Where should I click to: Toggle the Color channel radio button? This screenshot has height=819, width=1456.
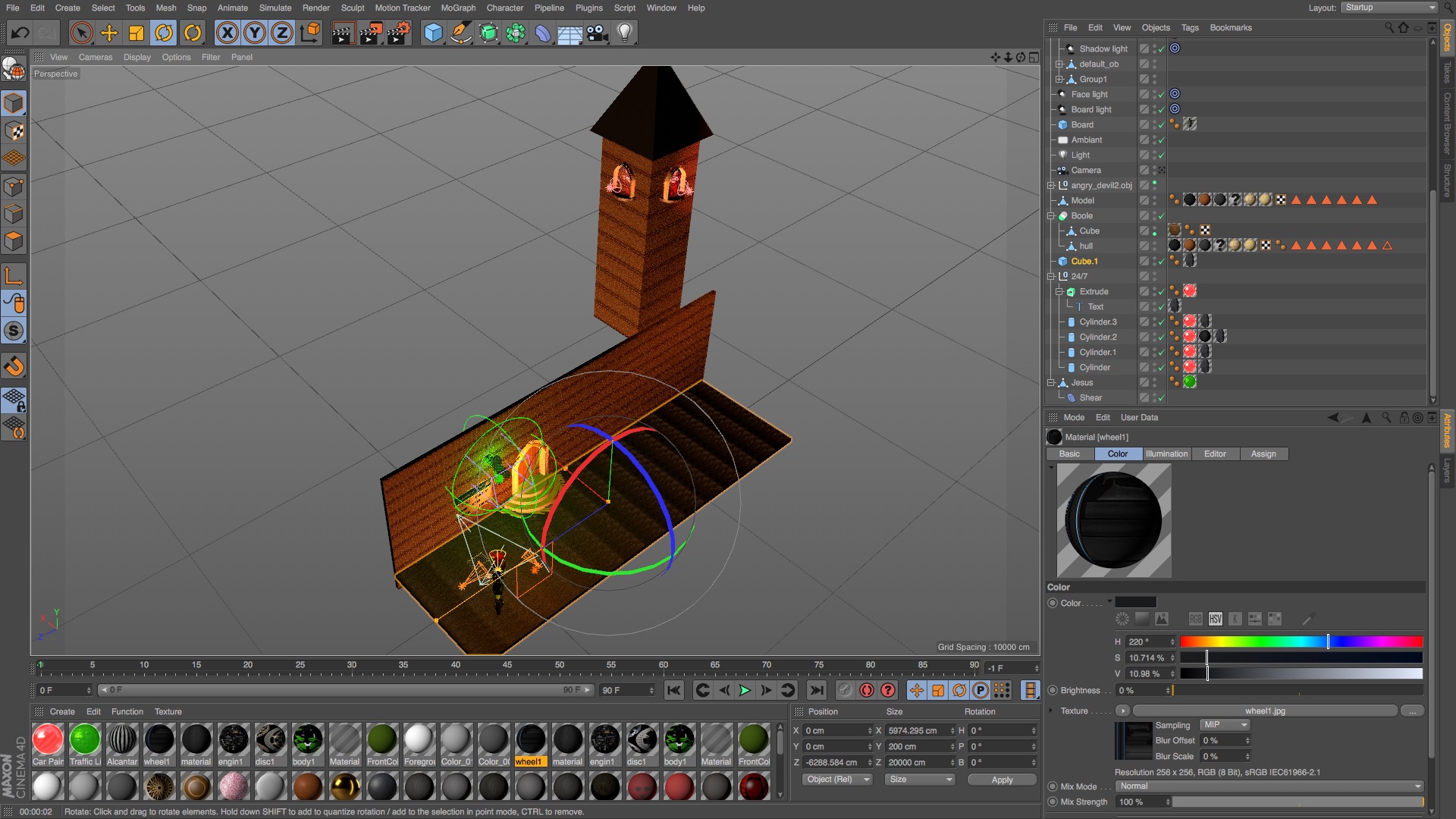[1053, 603]
